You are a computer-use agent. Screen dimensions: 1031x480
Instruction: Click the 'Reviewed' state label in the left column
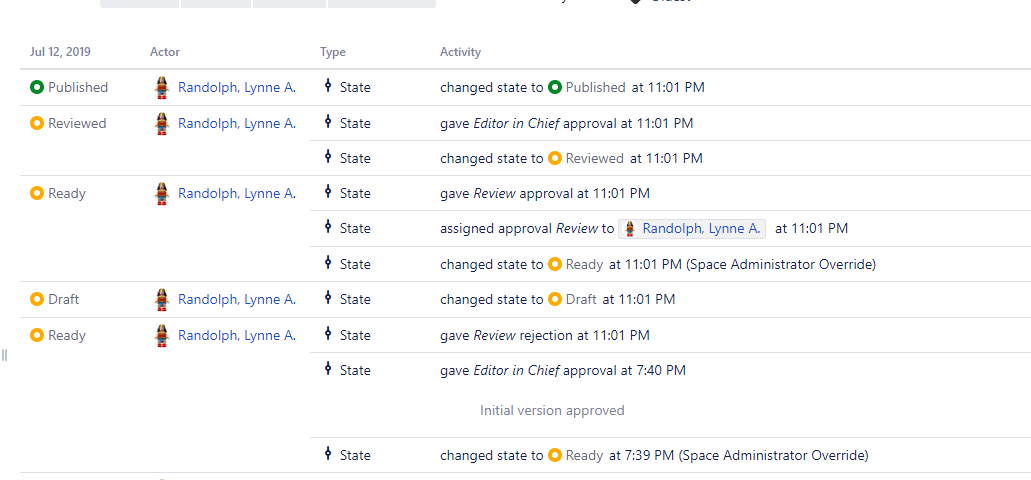tap(77, 123)
